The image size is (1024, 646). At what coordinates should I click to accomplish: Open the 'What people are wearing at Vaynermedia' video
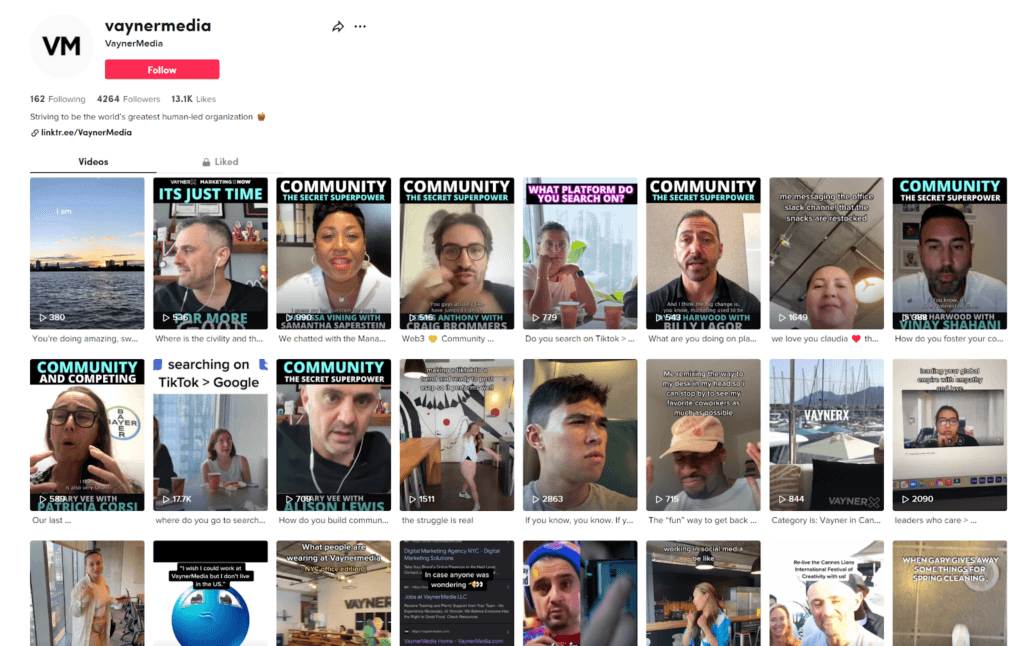point(334,593)
